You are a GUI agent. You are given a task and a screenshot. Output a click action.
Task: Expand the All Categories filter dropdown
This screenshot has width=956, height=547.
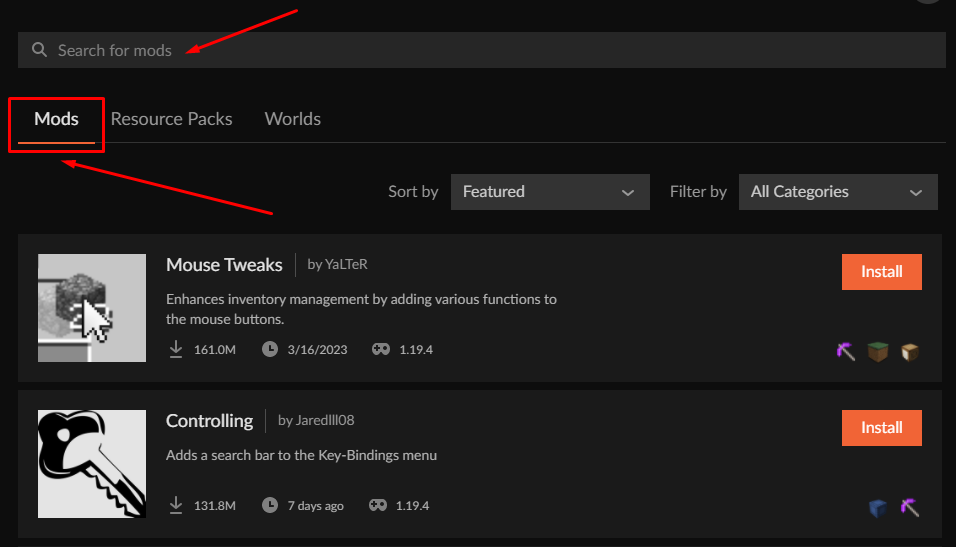[837, 192]
